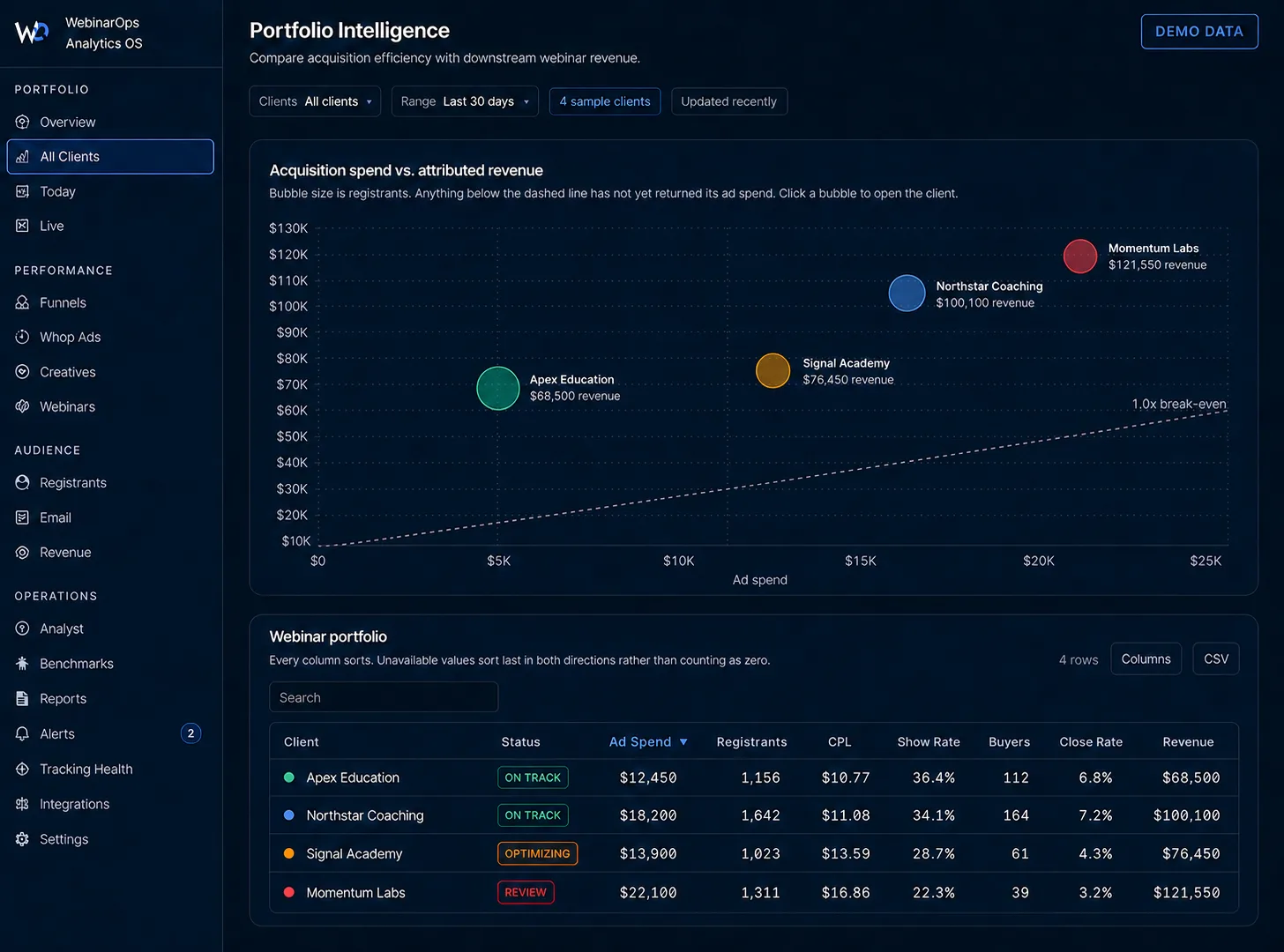
Task: Go to Benchmarks
Action: 77,664
